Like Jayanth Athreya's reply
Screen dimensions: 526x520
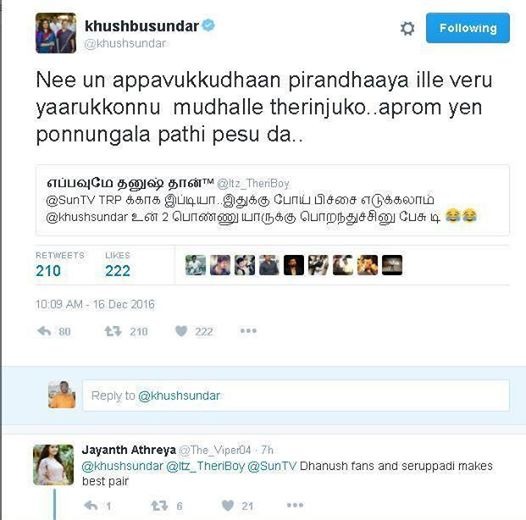228,506
